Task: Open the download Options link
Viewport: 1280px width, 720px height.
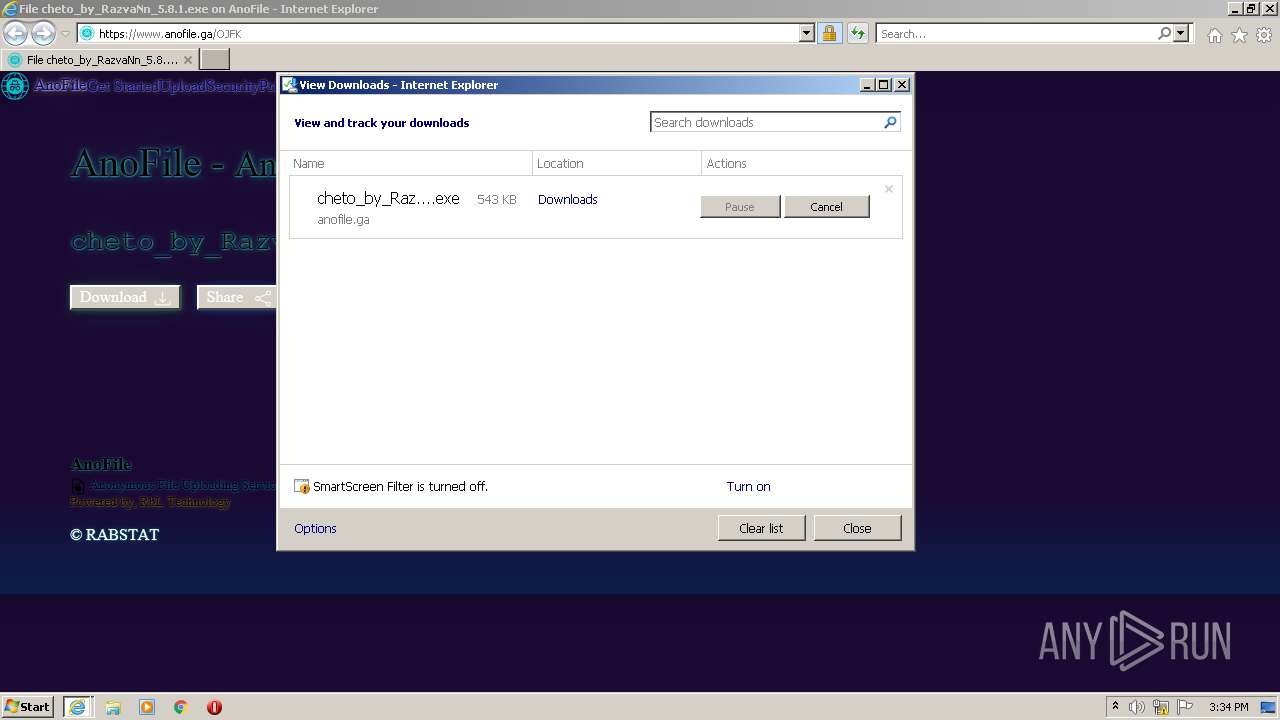Action: 315,528
